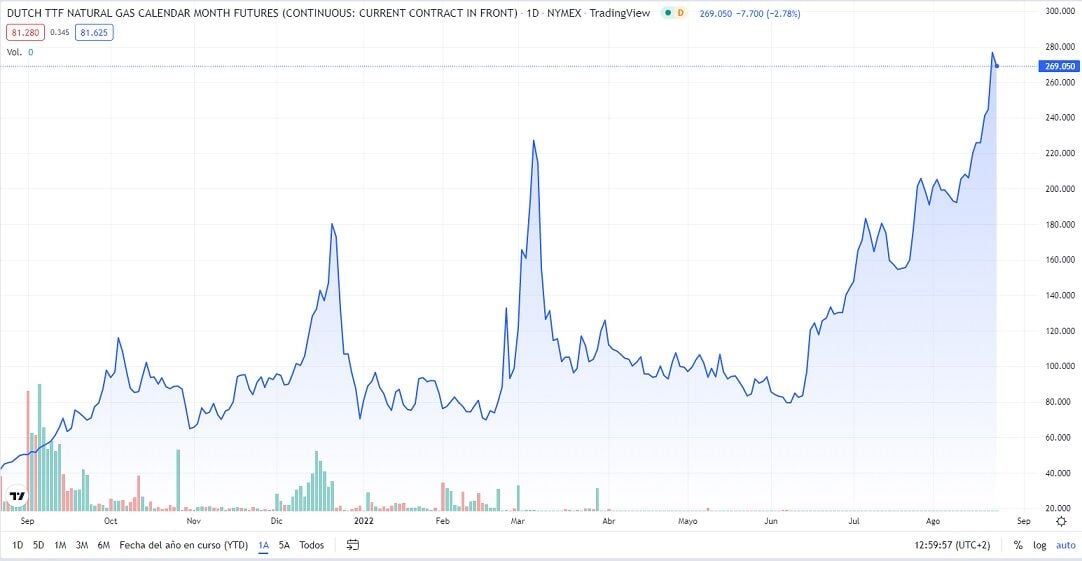Click the chart title symbol name
The image size is (1082, 561).
(x=262, y=13)
